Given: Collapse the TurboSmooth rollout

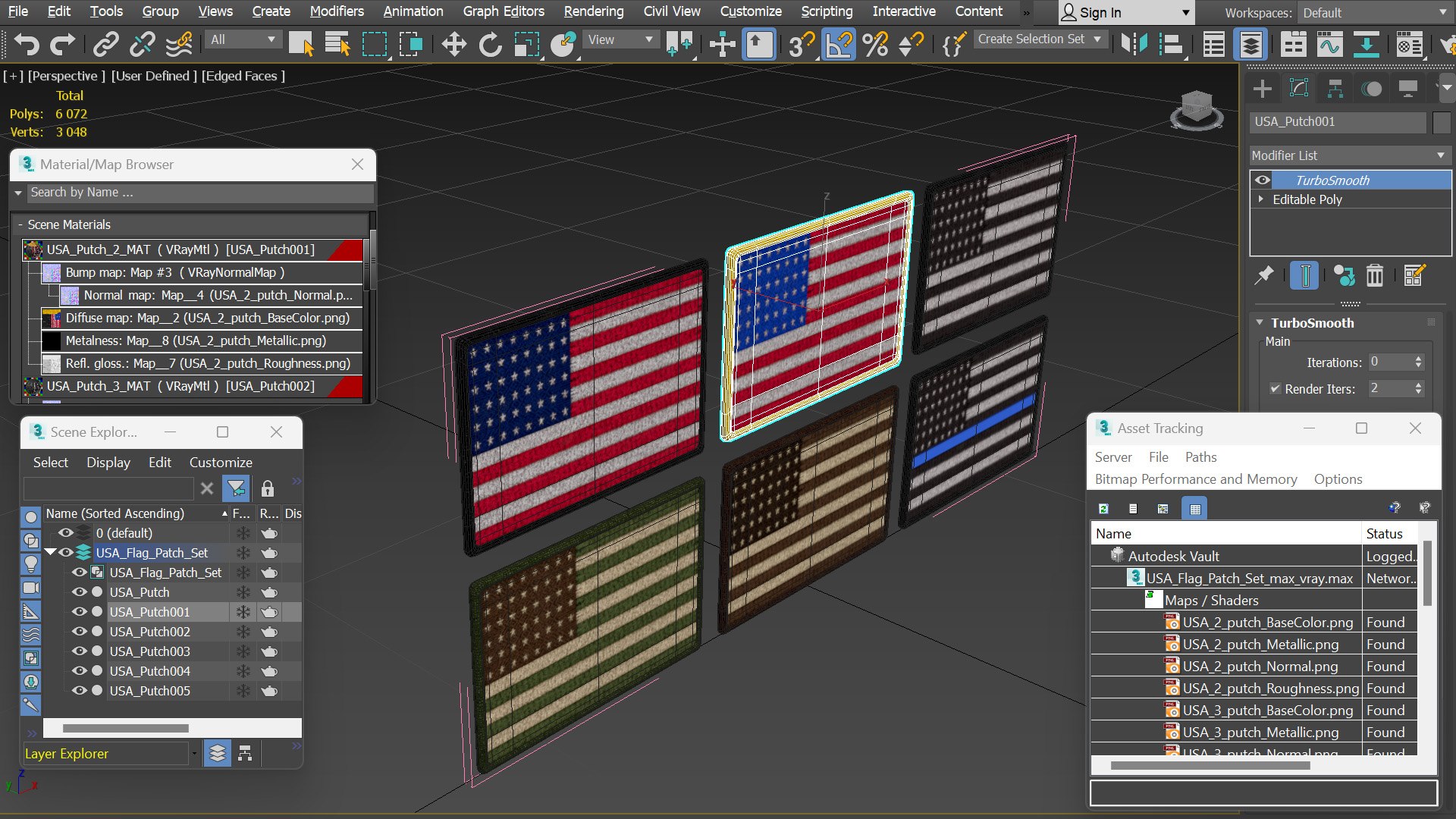Looking at the screenshot, I should (1260, 322).
